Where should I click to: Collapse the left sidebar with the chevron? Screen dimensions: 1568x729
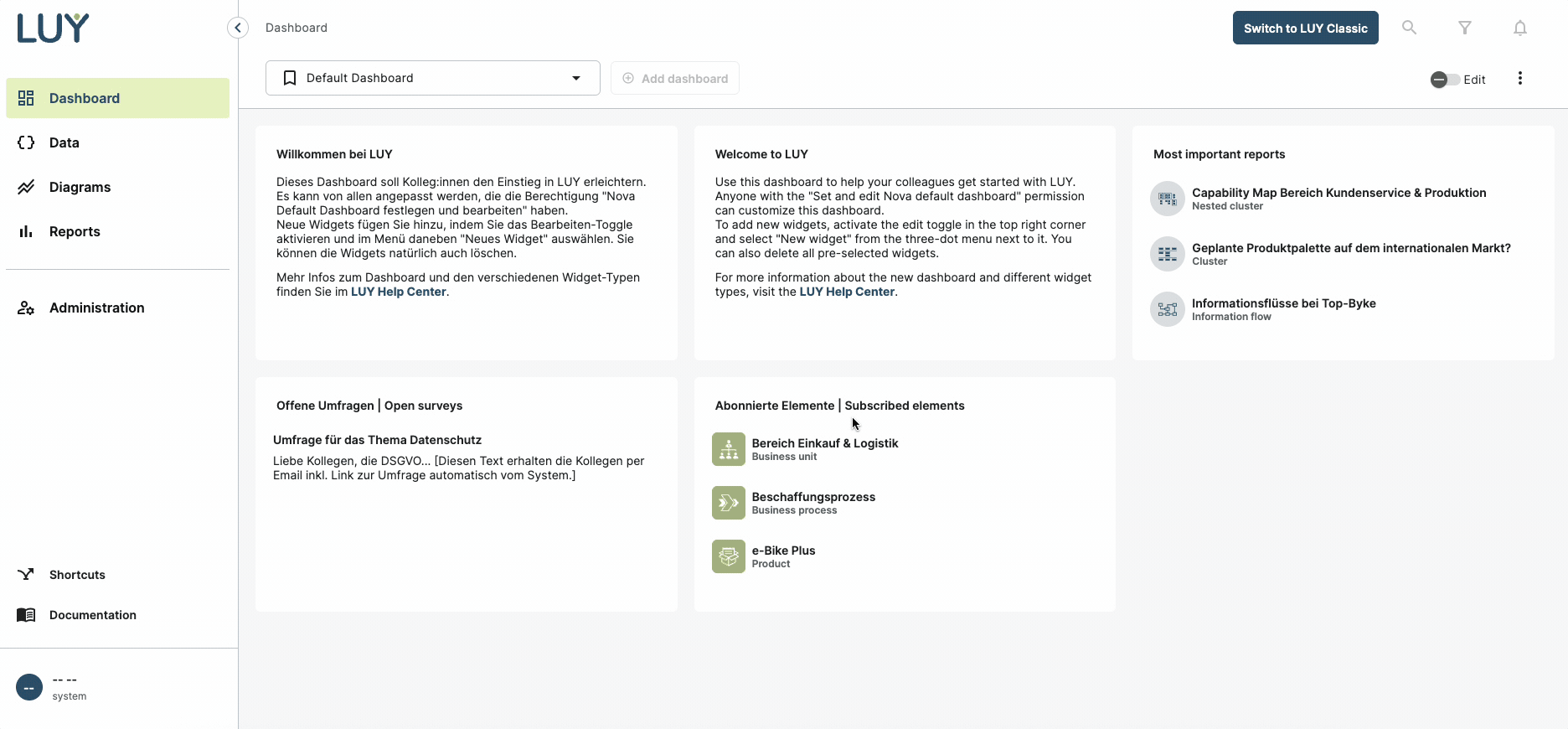[238, 28]
